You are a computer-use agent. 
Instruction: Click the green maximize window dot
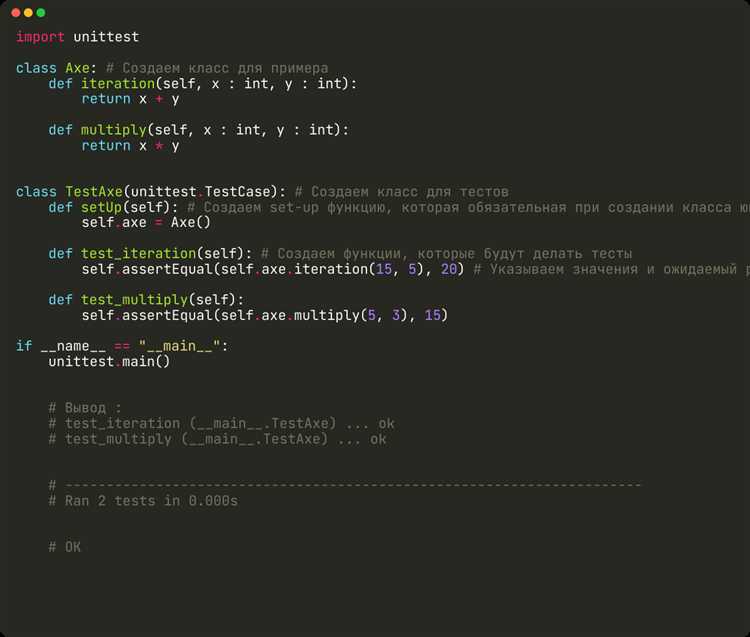click(x=41, y=13)
